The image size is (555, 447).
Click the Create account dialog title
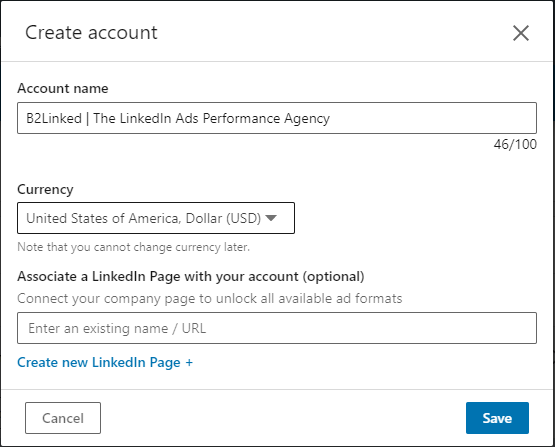click(91, 33)
